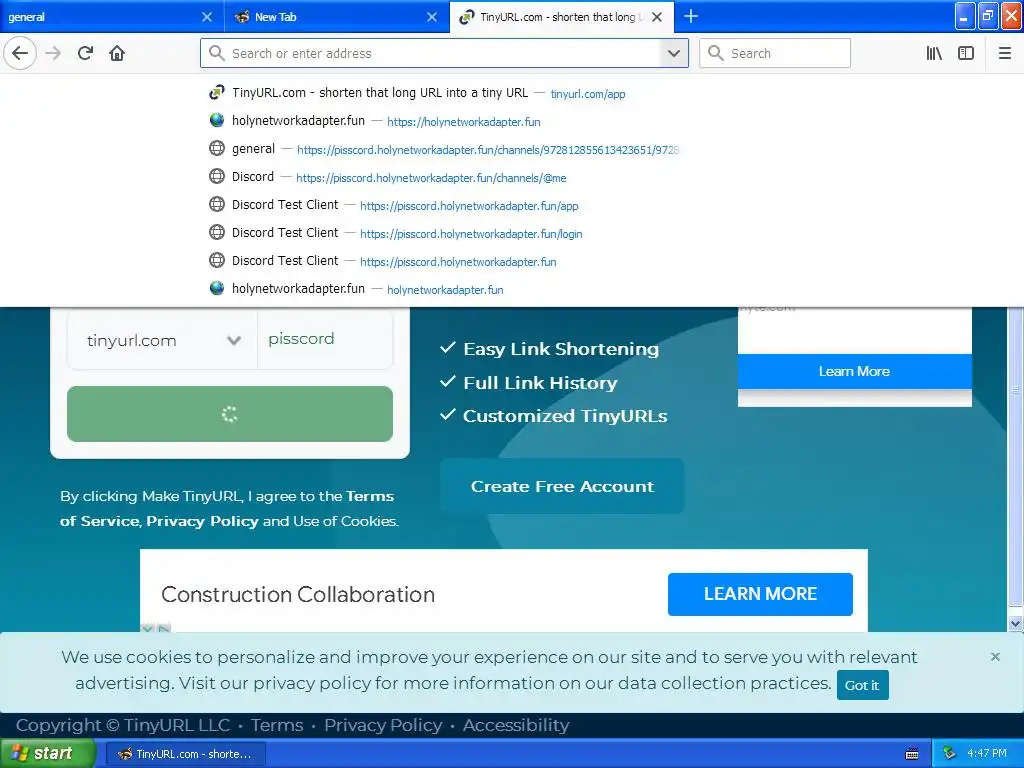Viewport: 1024px width, 768px height.
Task: Click the Full Link History text
Action: (540, 383)
